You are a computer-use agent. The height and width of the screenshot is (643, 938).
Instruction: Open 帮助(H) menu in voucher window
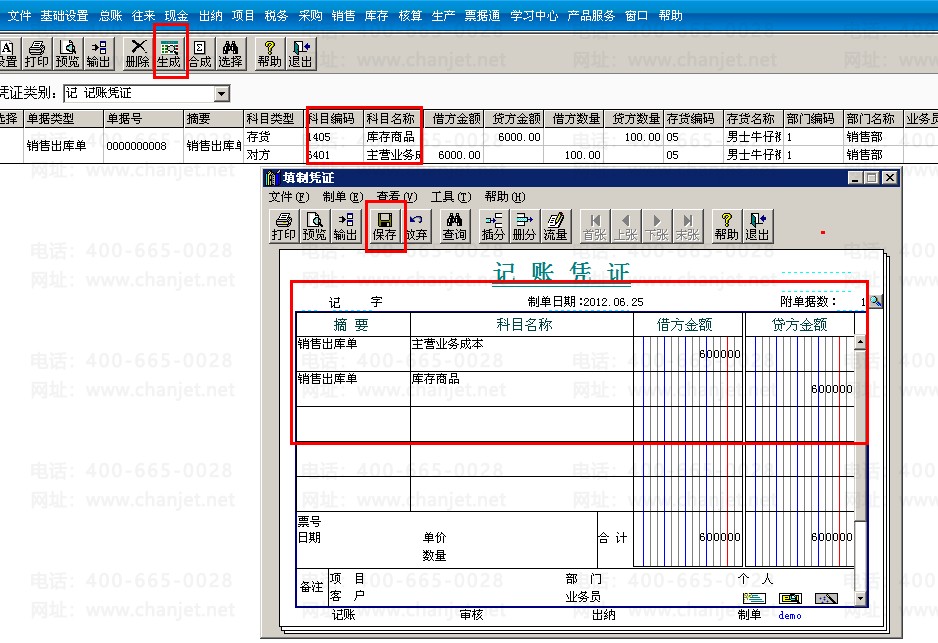pos(505,197)
